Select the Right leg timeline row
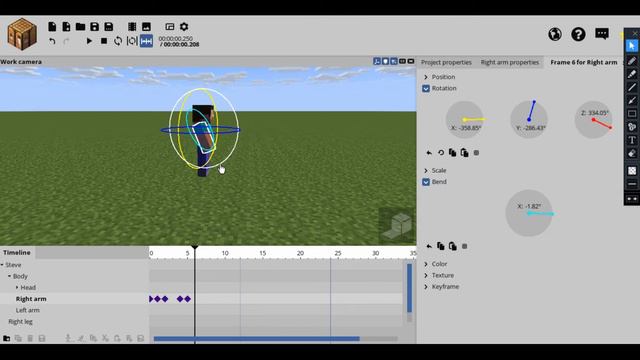This screenshot has width=640, height=360. 202,322
